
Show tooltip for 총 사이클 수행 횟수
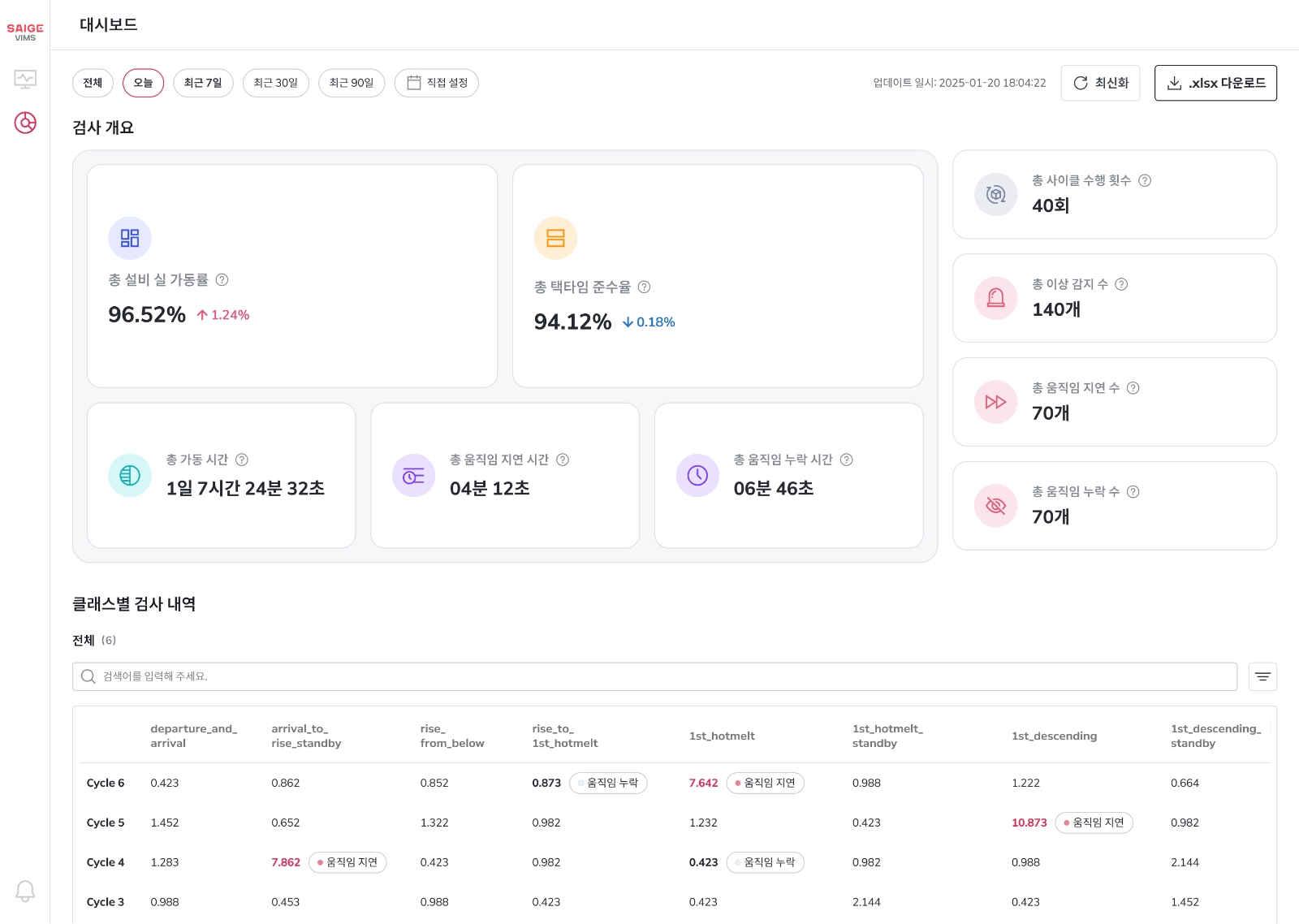1145,180
